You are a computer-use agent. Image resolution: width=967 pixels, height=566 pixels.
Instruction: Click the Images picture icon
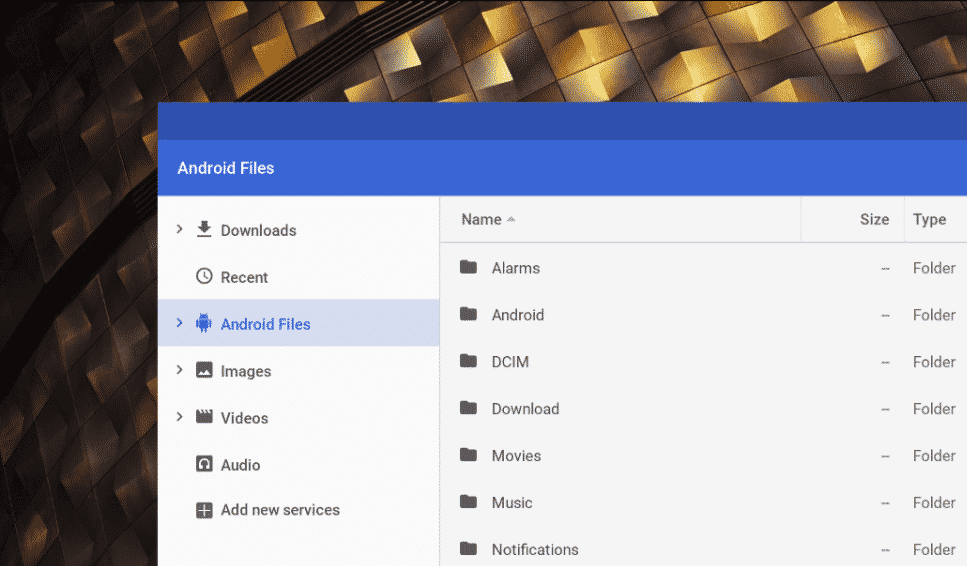pos(204,371)
